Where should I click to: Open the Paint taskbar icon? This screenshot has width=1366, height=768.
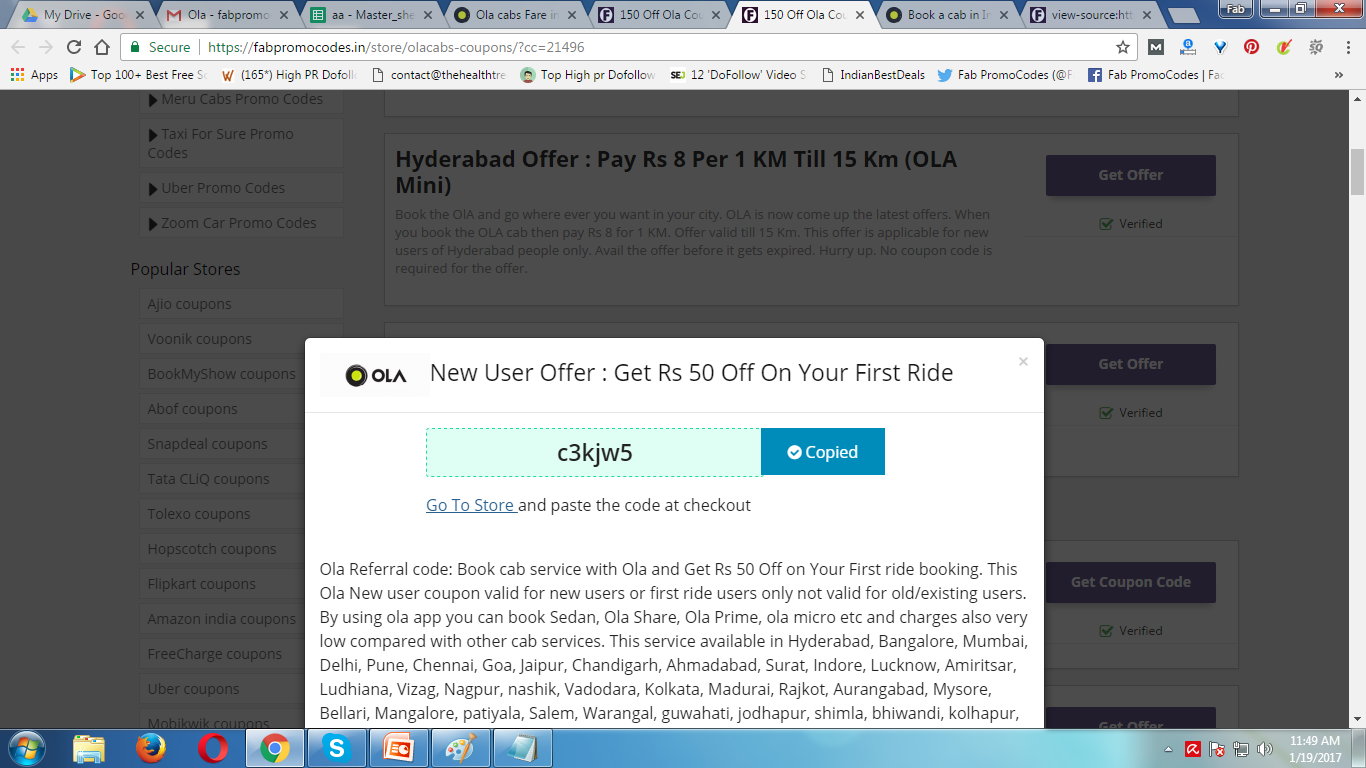pos(461,748)
